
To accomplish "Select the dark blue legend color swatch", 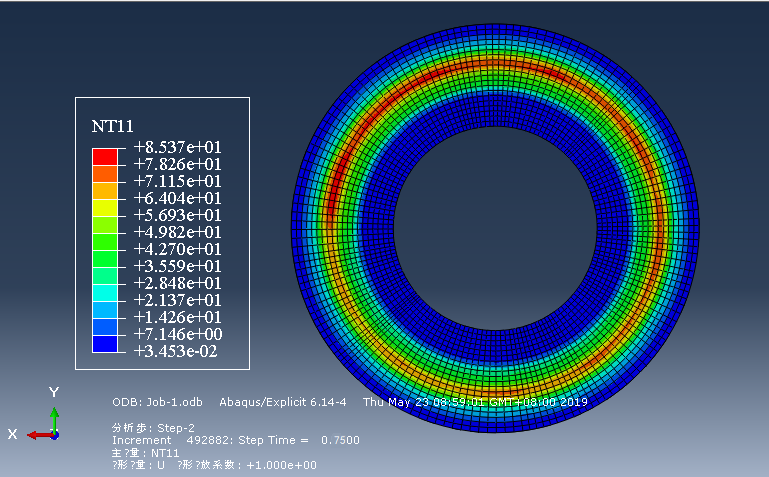I will point(105,344).
